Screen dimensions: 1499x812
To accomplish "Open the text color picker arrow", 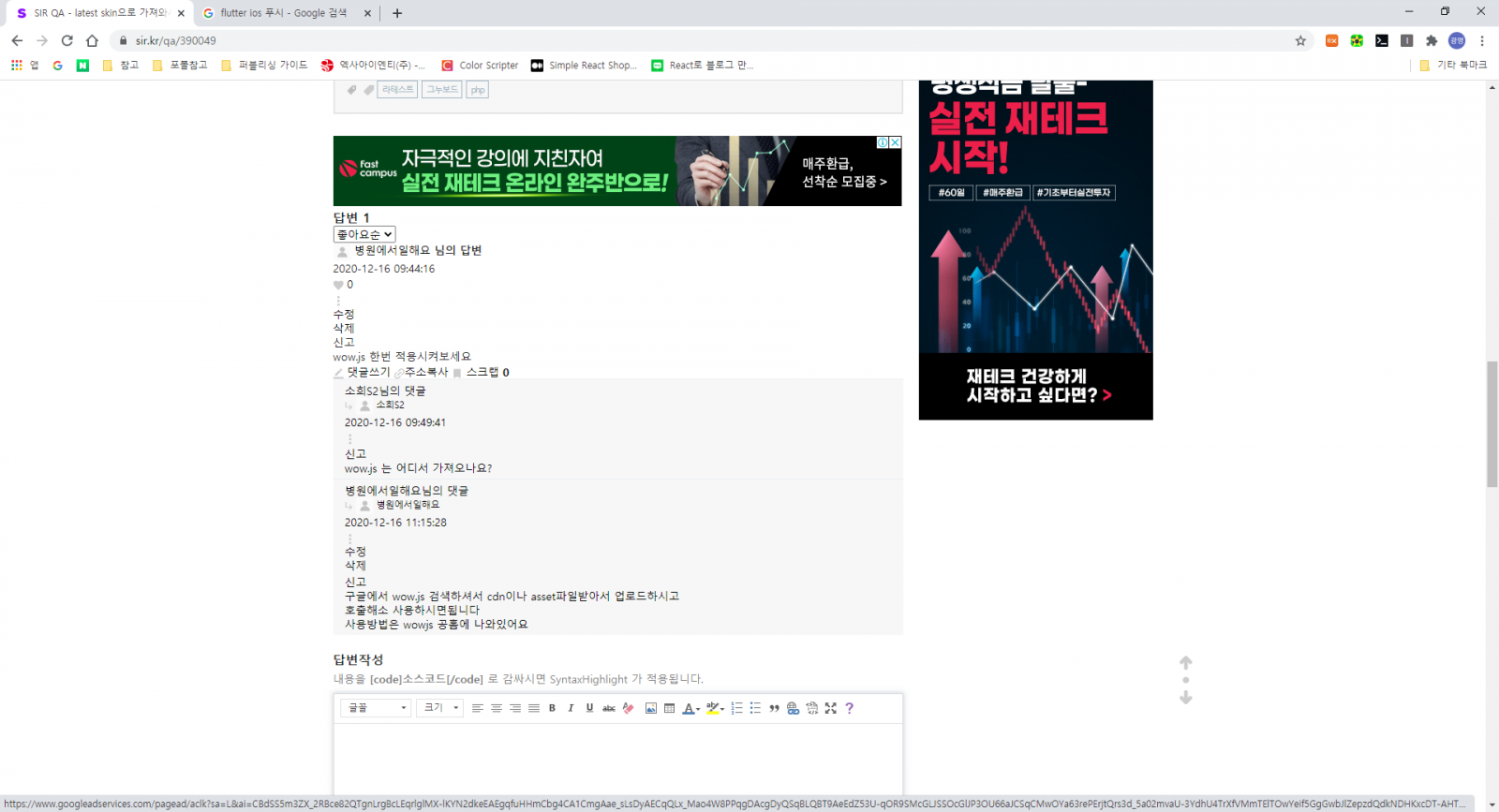I will [698, 709].
